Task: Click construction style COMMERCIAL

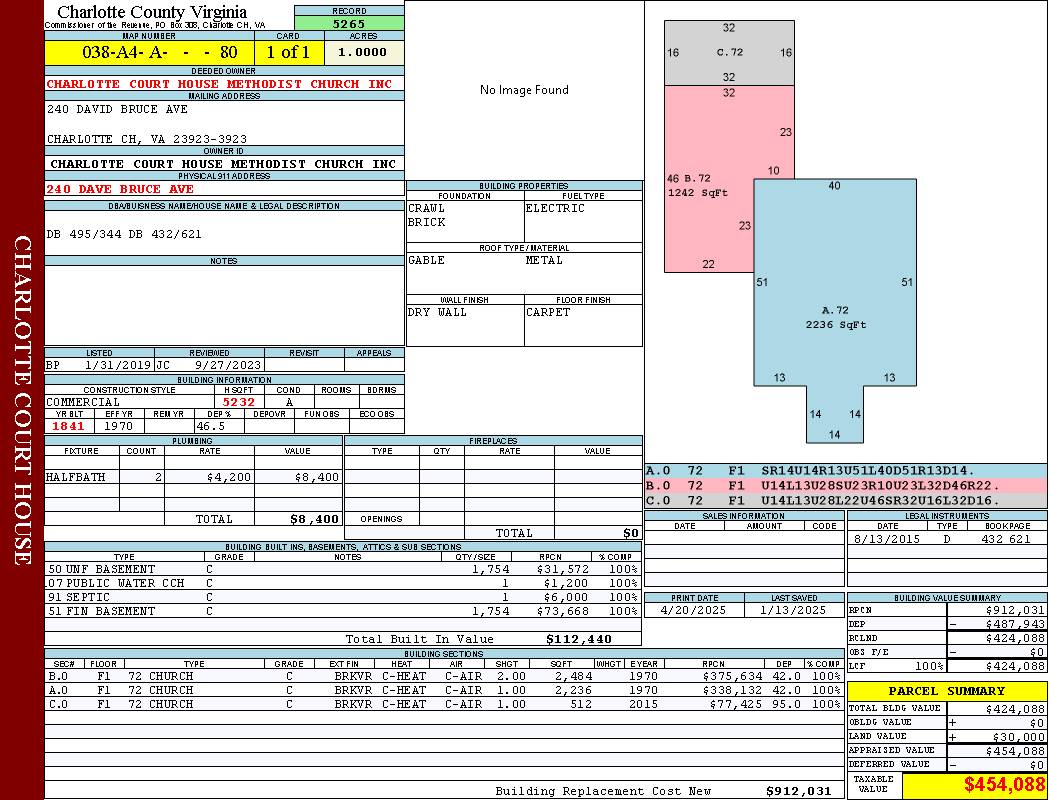Action: [x=83, y=402]
